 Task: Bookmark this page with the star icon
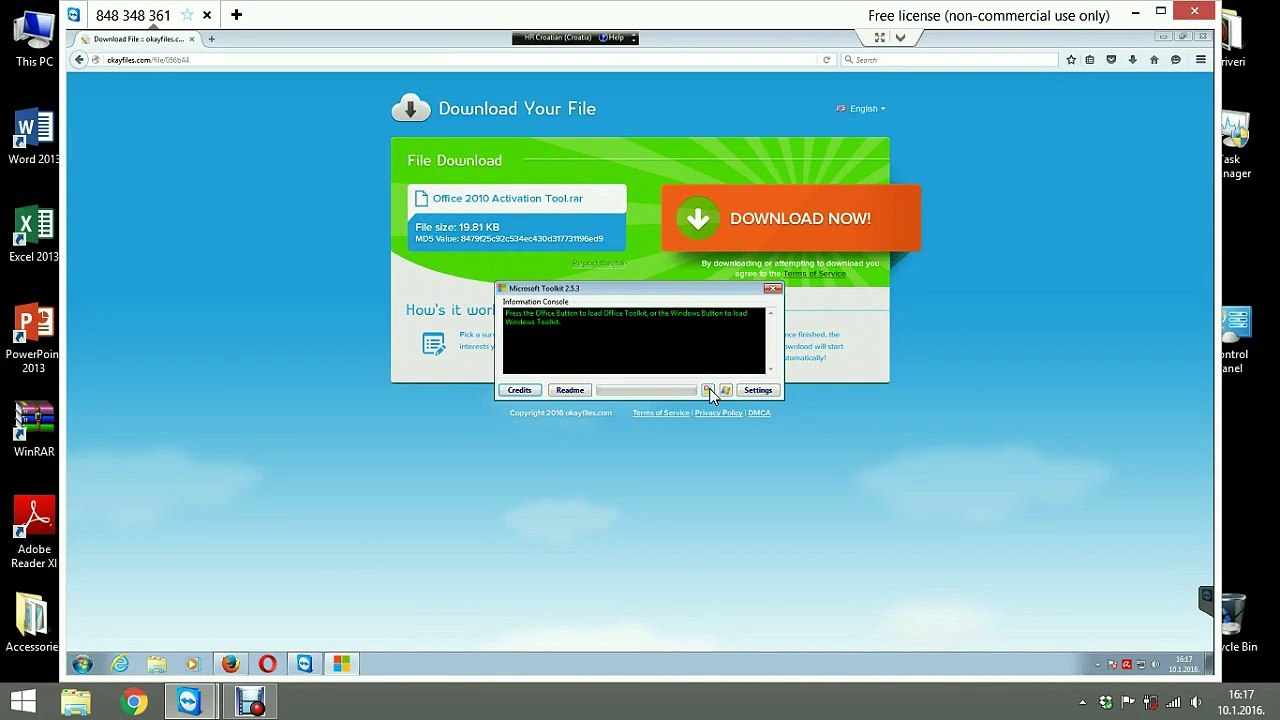[x=1071, y=60]
